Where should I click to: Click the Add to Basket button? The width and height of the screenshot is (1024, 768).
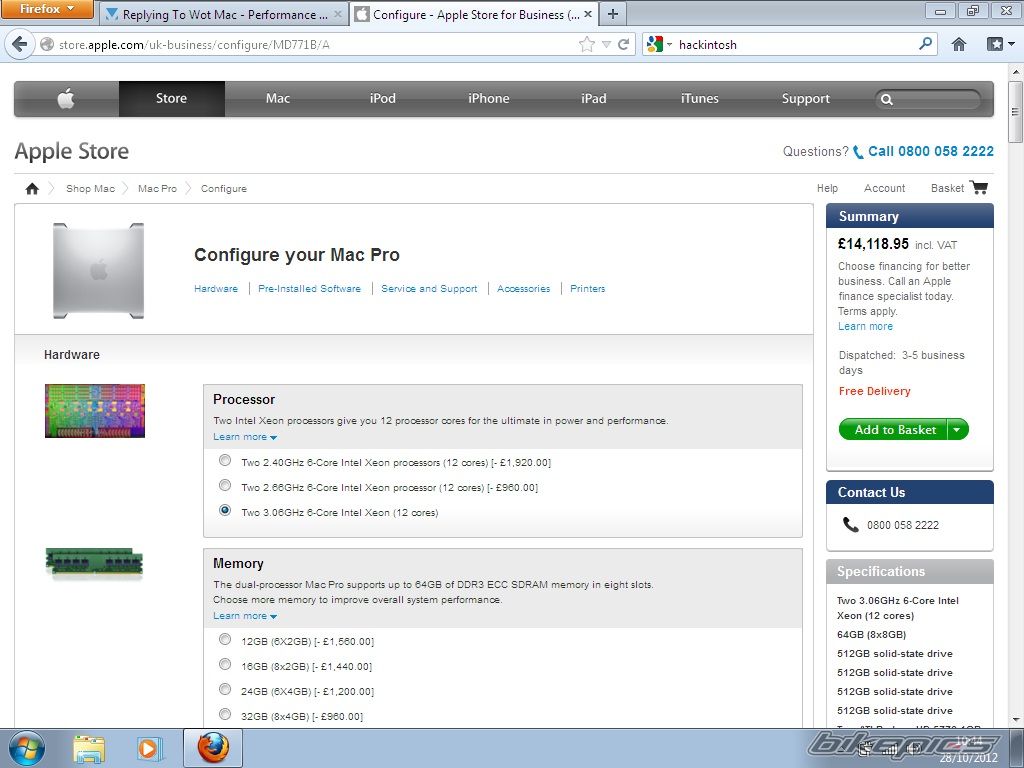pos(894,430)
